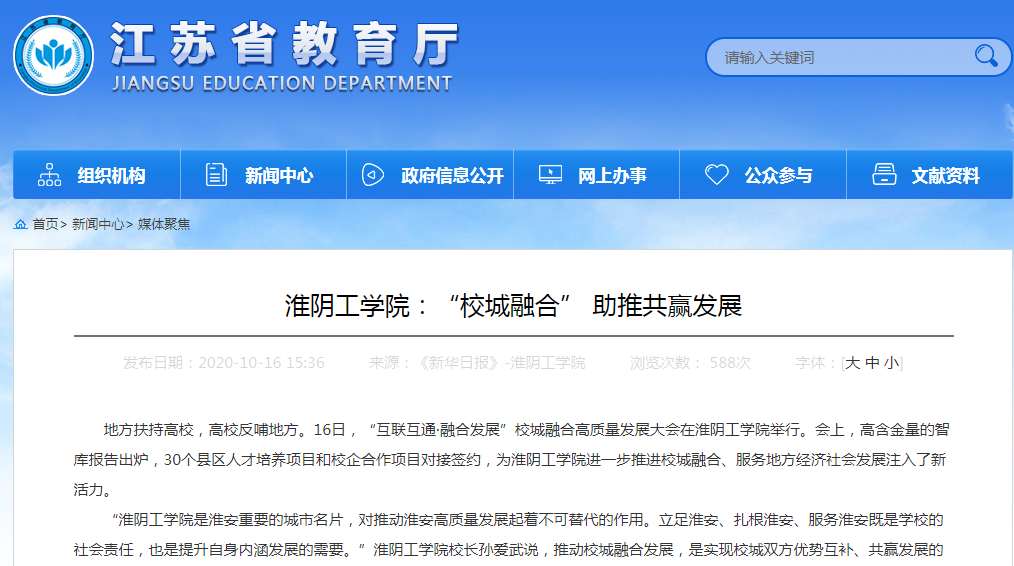Open the 新闻中心 navigation menu
This screenshot has height=566, width=1014.
coord(279,176)
